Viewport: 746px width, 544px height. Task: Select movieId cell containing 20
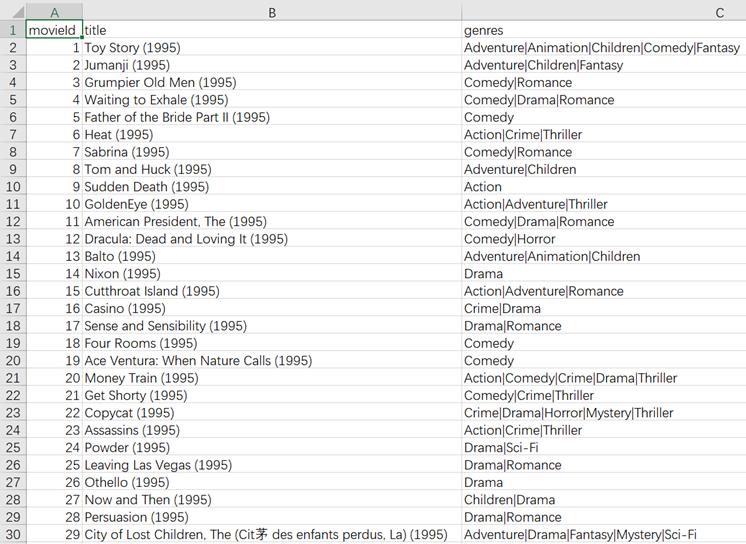point(54,378)
